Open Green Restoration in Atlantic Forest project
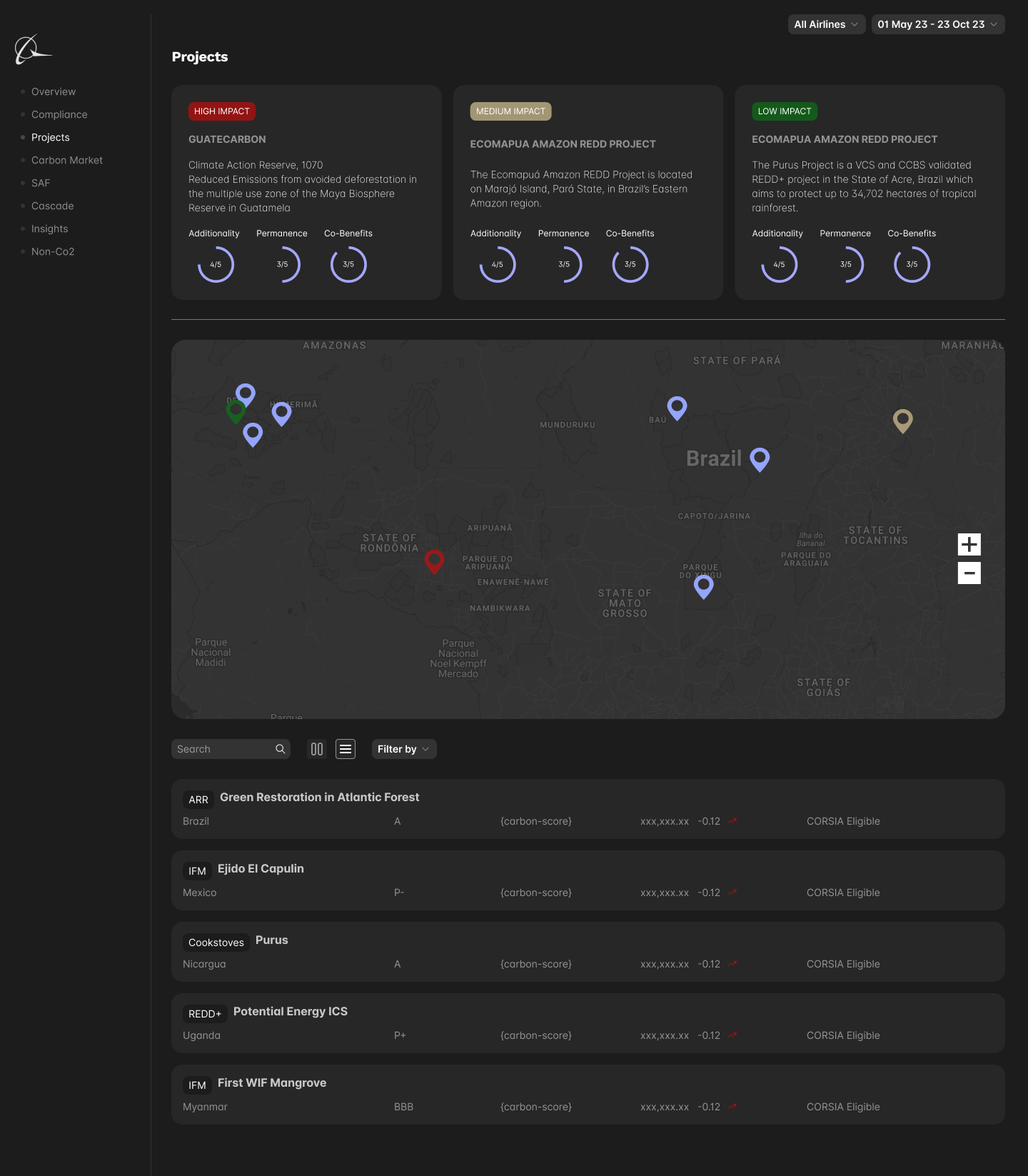This screenshot has width=1028, height=1176. [319, 797]
